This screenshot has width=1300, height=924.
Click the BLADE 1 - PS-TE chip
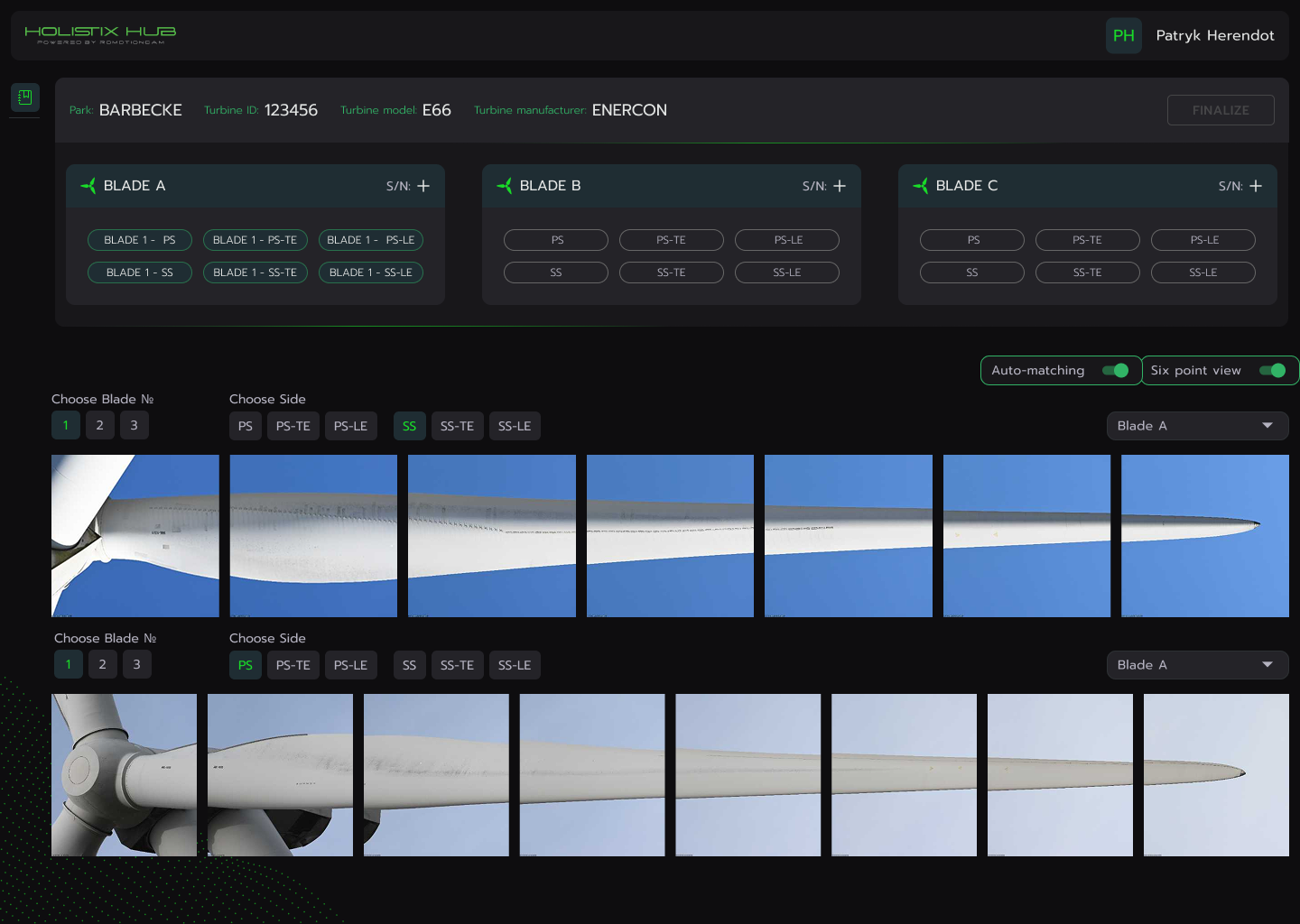click(255, 240)
